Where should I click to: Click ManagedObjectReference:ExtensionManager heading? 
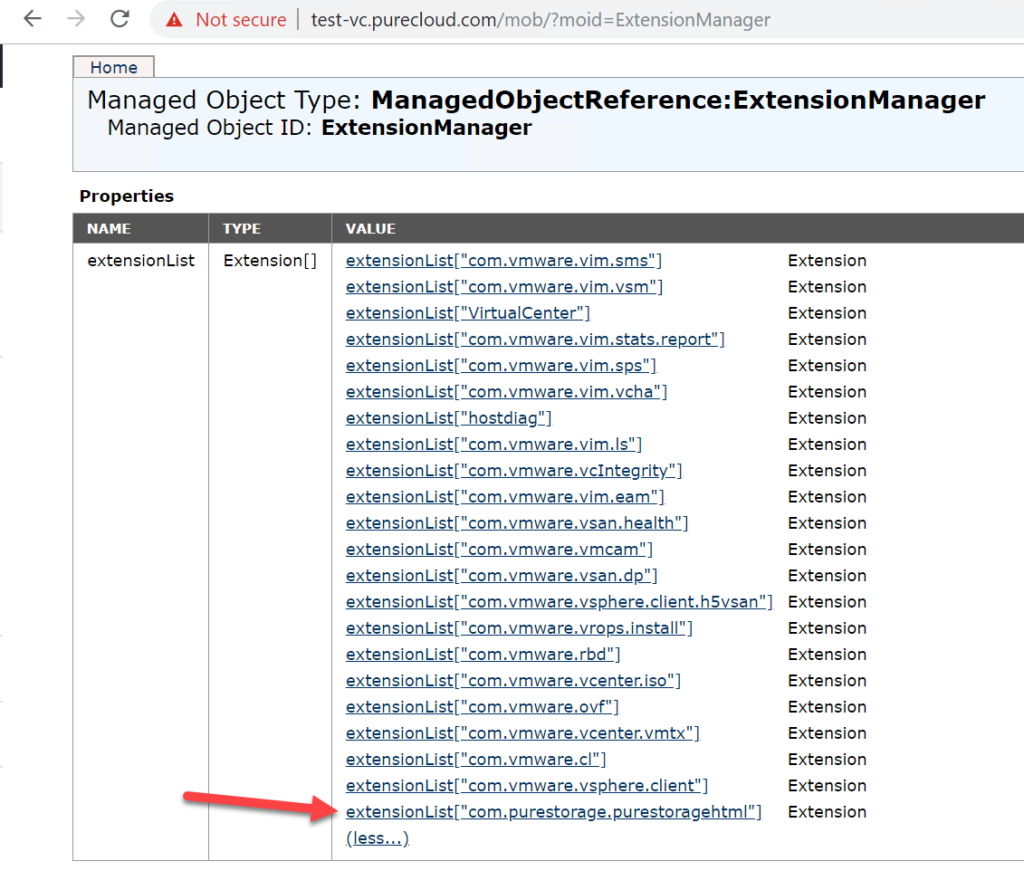[678, 100]
